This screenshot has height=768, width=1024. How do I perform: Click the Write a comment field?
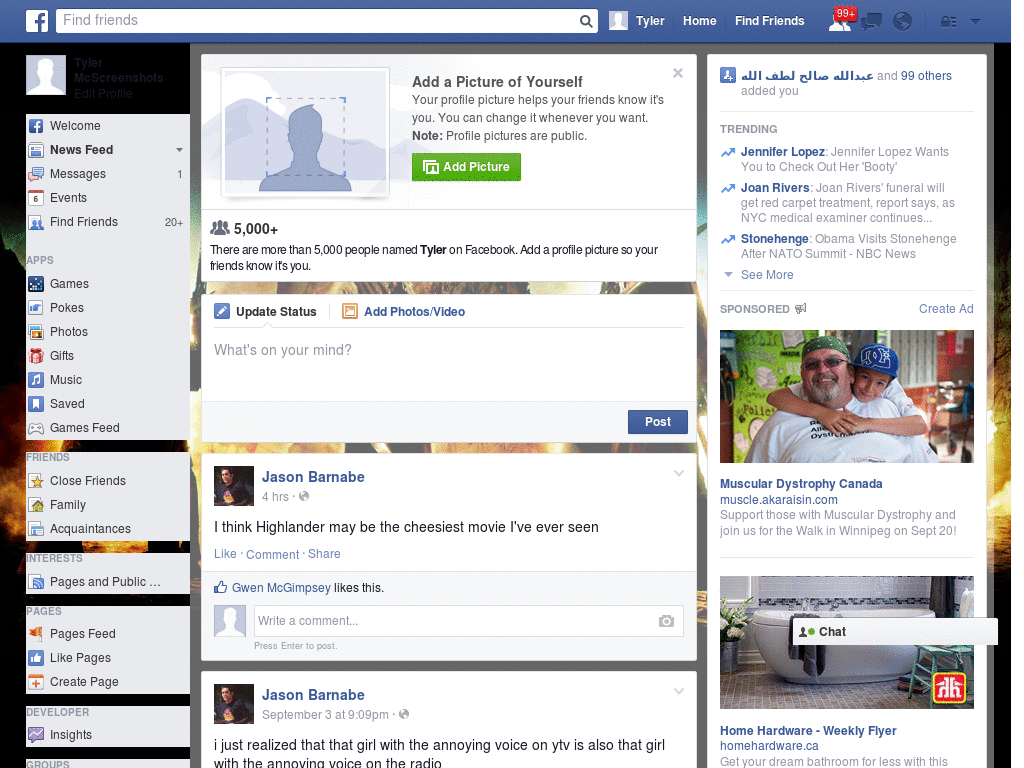455,621
